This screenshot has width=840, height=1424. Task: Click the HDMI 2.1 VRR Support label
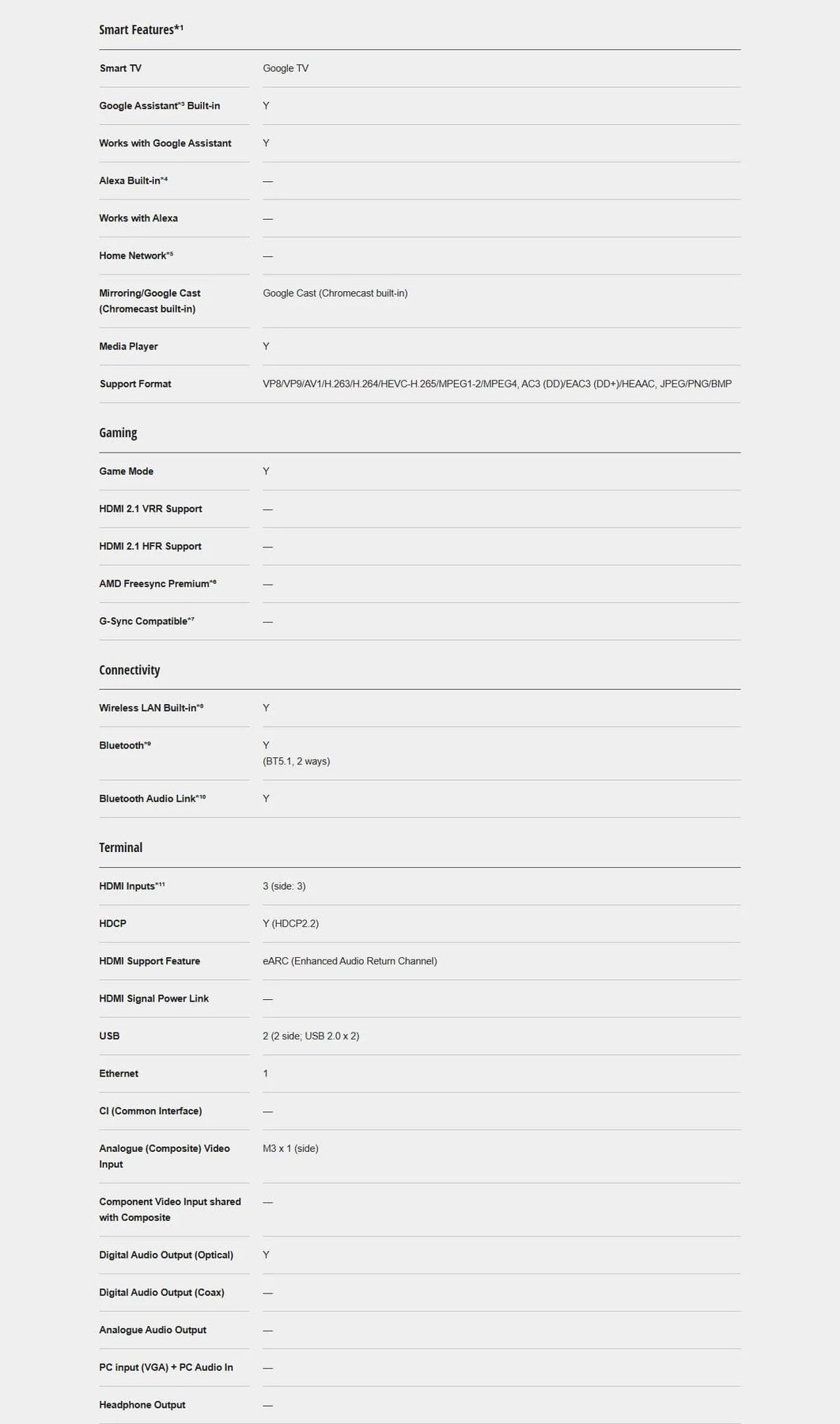[150, 509]
